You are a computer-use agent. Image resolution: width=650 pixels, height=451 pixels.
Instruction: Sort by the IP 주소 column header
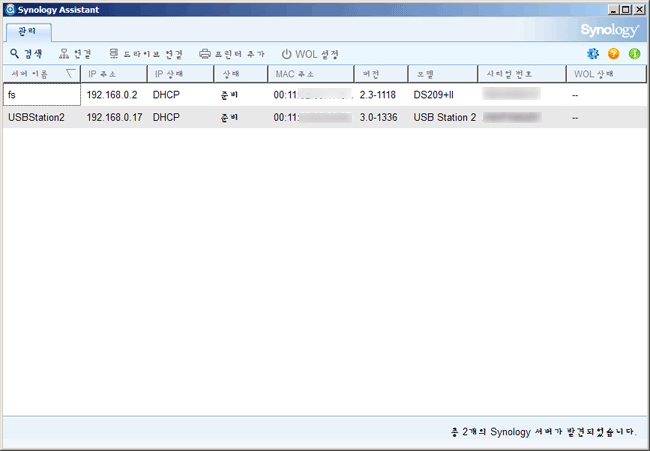point(114,74)
